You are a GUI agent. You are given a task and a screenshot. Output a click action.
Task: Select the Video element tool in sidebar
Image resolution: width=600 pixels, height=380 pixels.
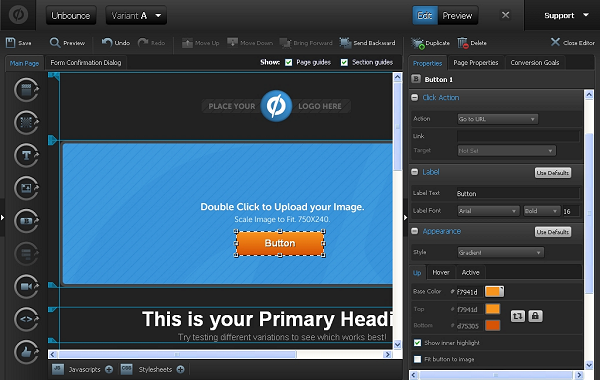[26, 286]
